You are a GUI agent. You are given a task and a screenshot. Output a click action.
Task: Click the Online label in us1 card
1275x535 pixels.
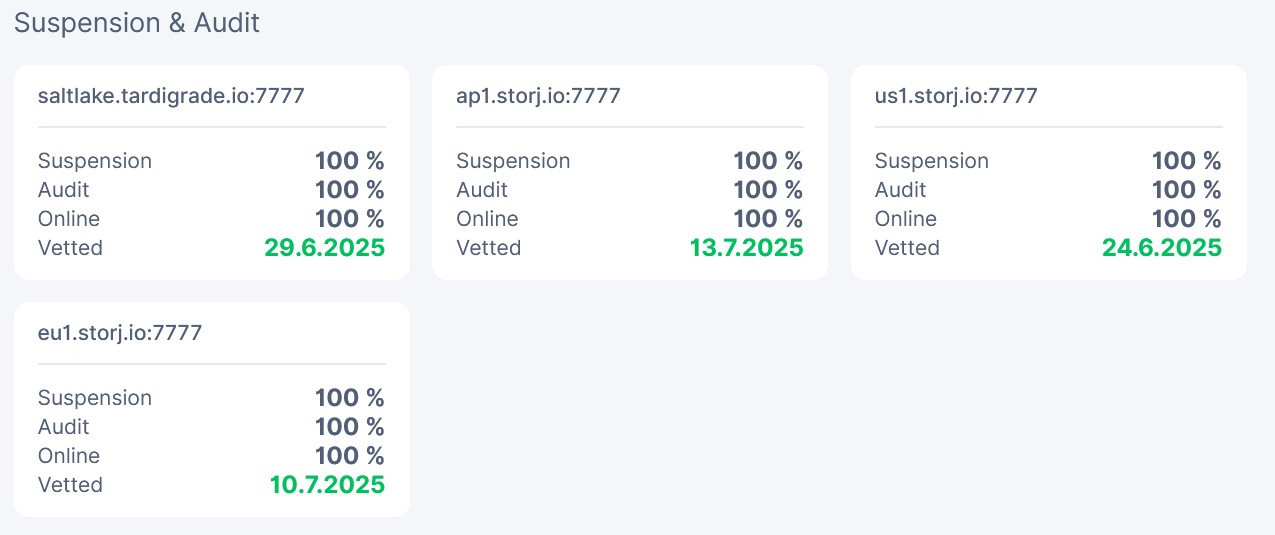click(x=907, y=219)
